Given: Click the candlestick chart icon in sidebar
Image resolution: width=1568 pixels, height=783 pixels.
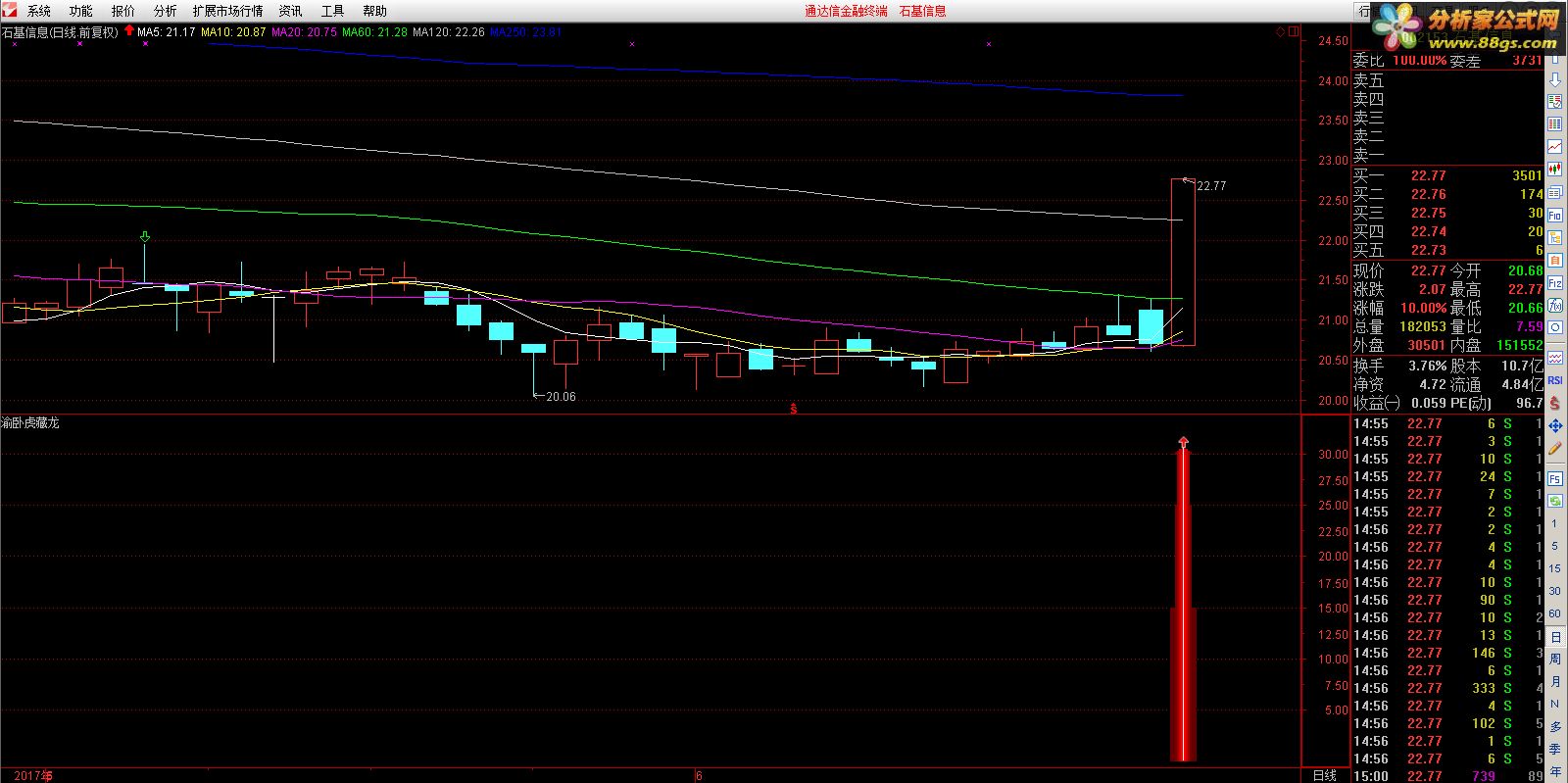Looking at the screenshot, I should click(1555, 168).
